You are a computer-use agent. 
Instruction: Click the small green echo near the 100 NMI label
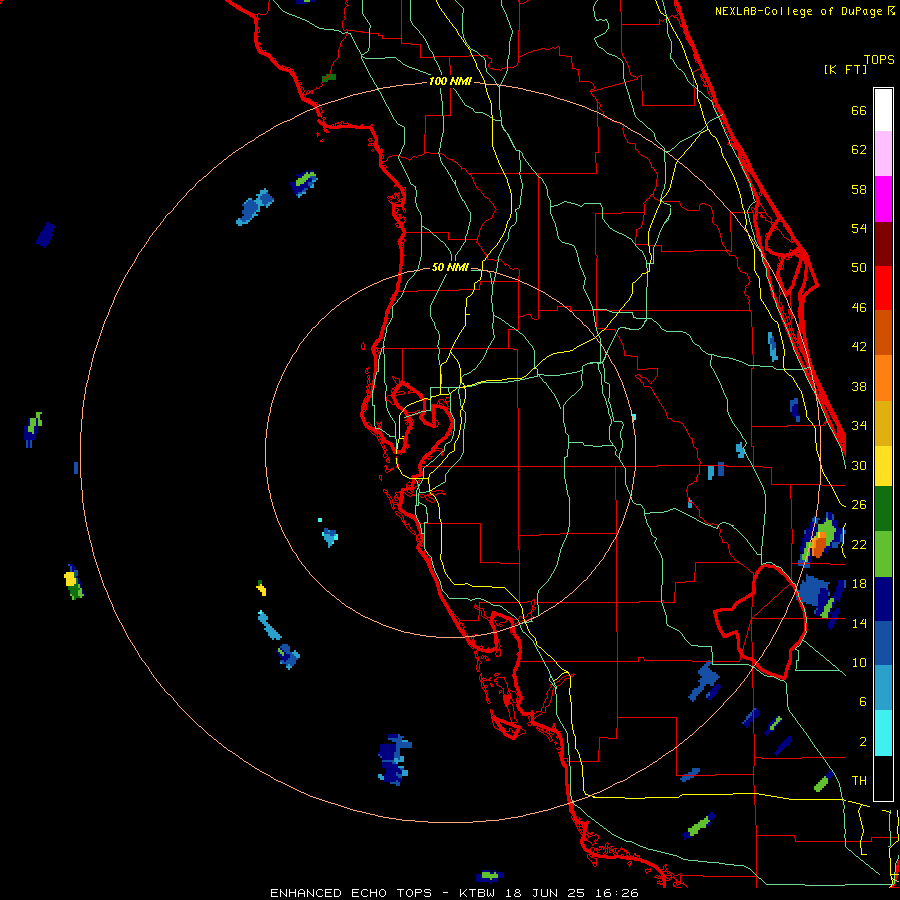point(328,77)
